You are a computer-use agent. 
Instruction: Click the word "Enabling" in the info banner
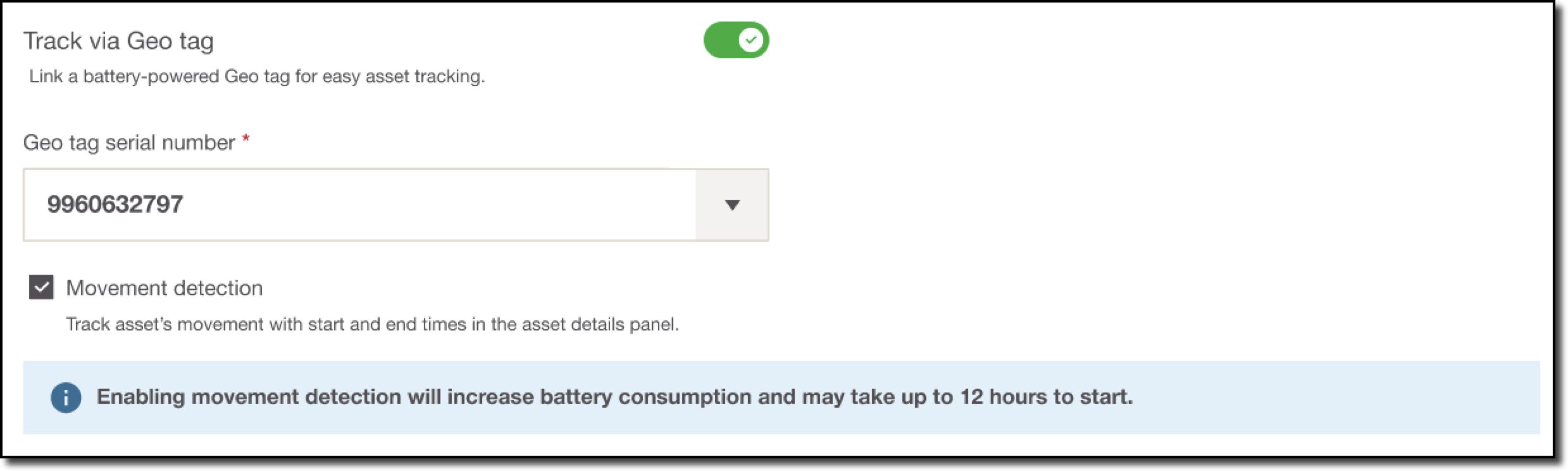pos(140,397)
